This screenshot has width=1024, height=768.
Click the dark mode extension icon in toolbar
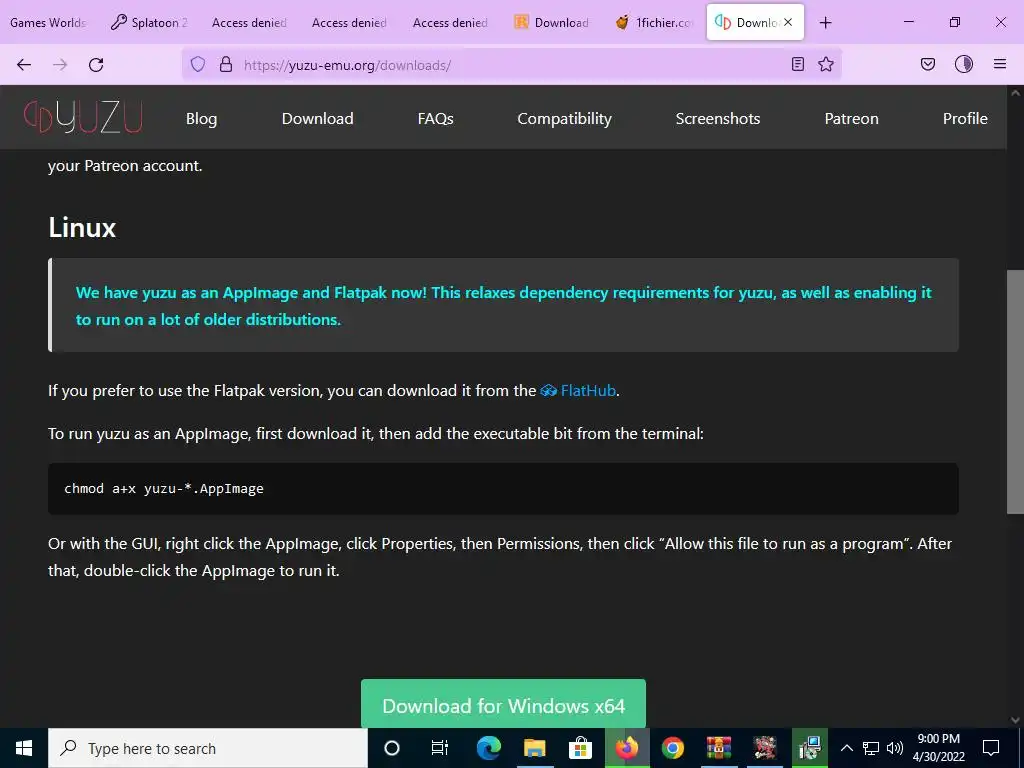(x=964, y=64)
